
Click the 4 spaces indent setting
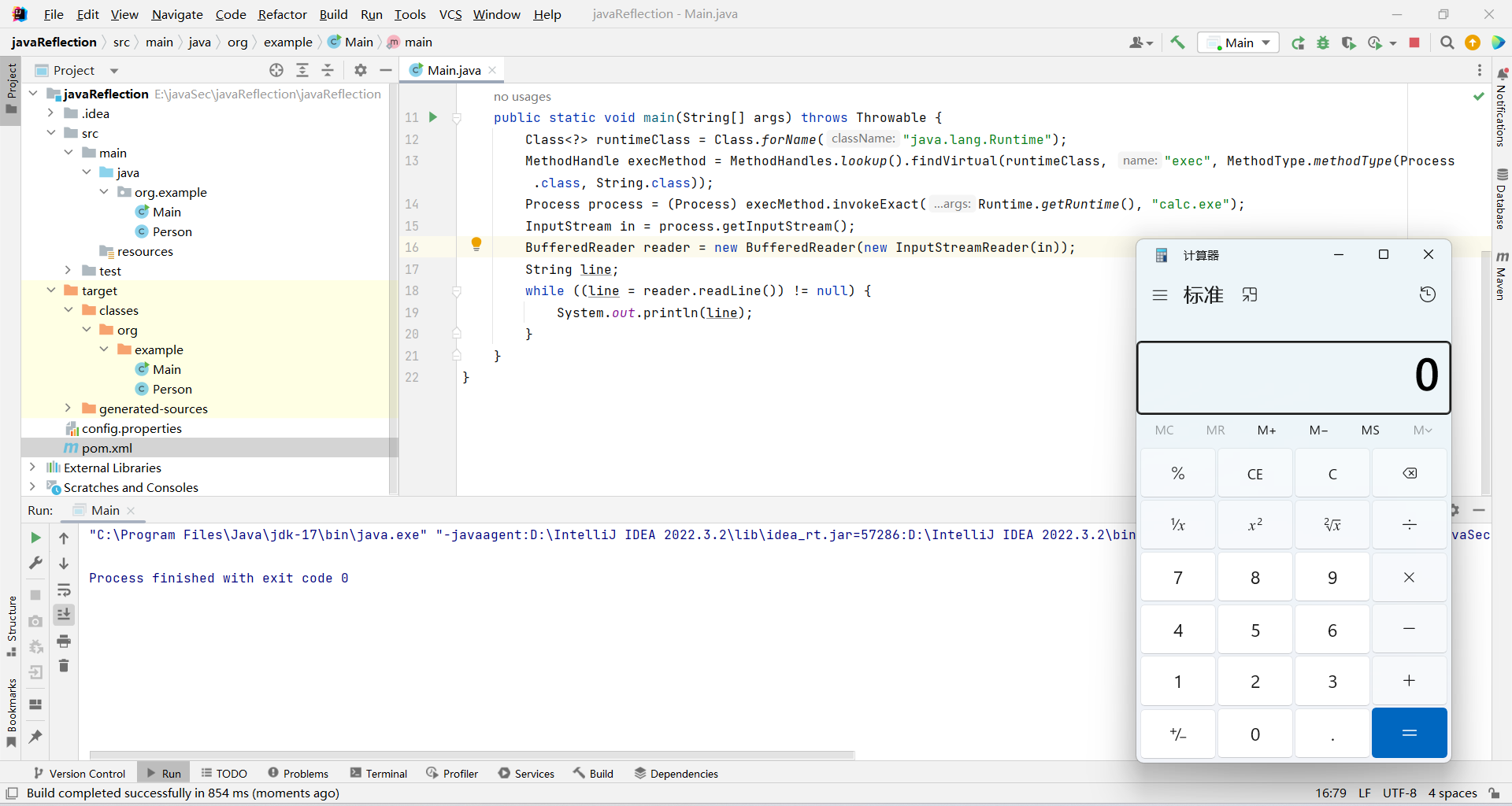click(x=1452, y=793)
